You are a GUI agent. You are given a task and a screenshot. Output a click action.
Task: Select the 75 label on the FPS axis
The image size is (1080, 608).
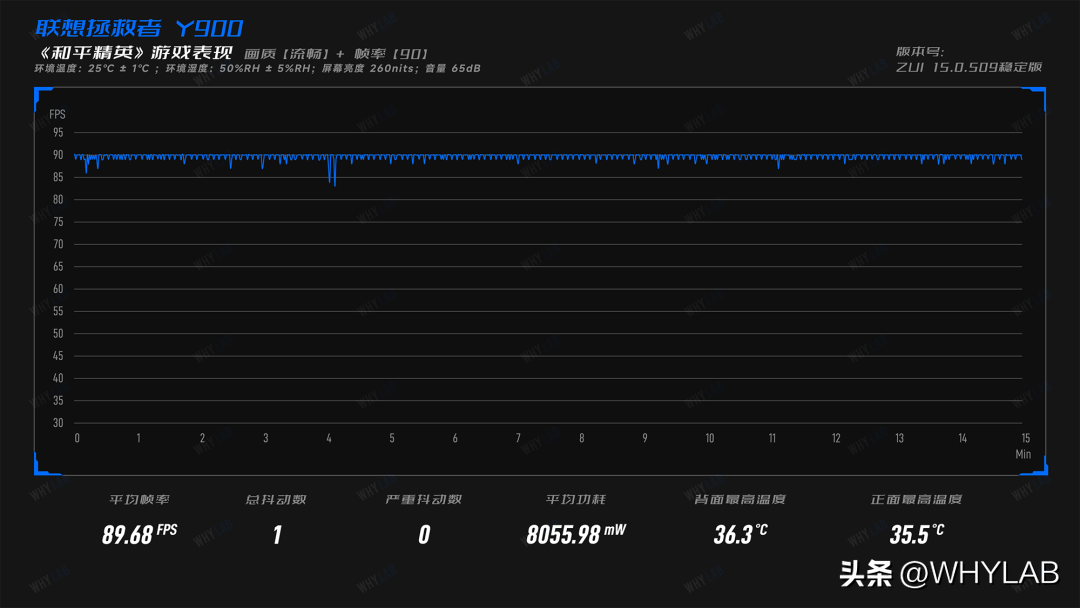click(58, 222)
